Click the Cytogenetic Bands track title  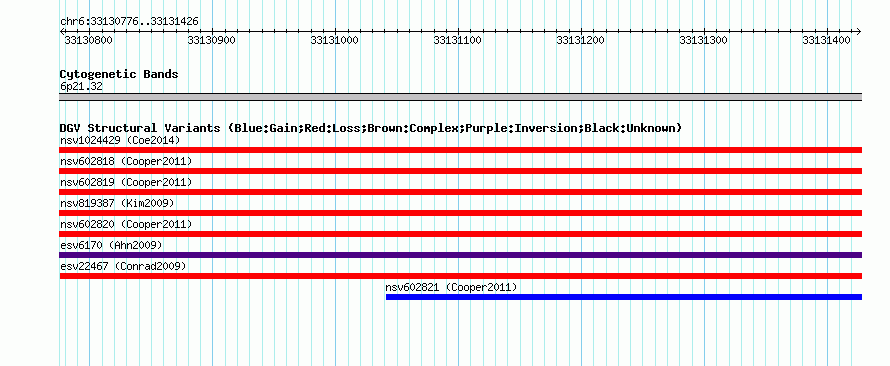pyautogui.click(x=119, y=74)
